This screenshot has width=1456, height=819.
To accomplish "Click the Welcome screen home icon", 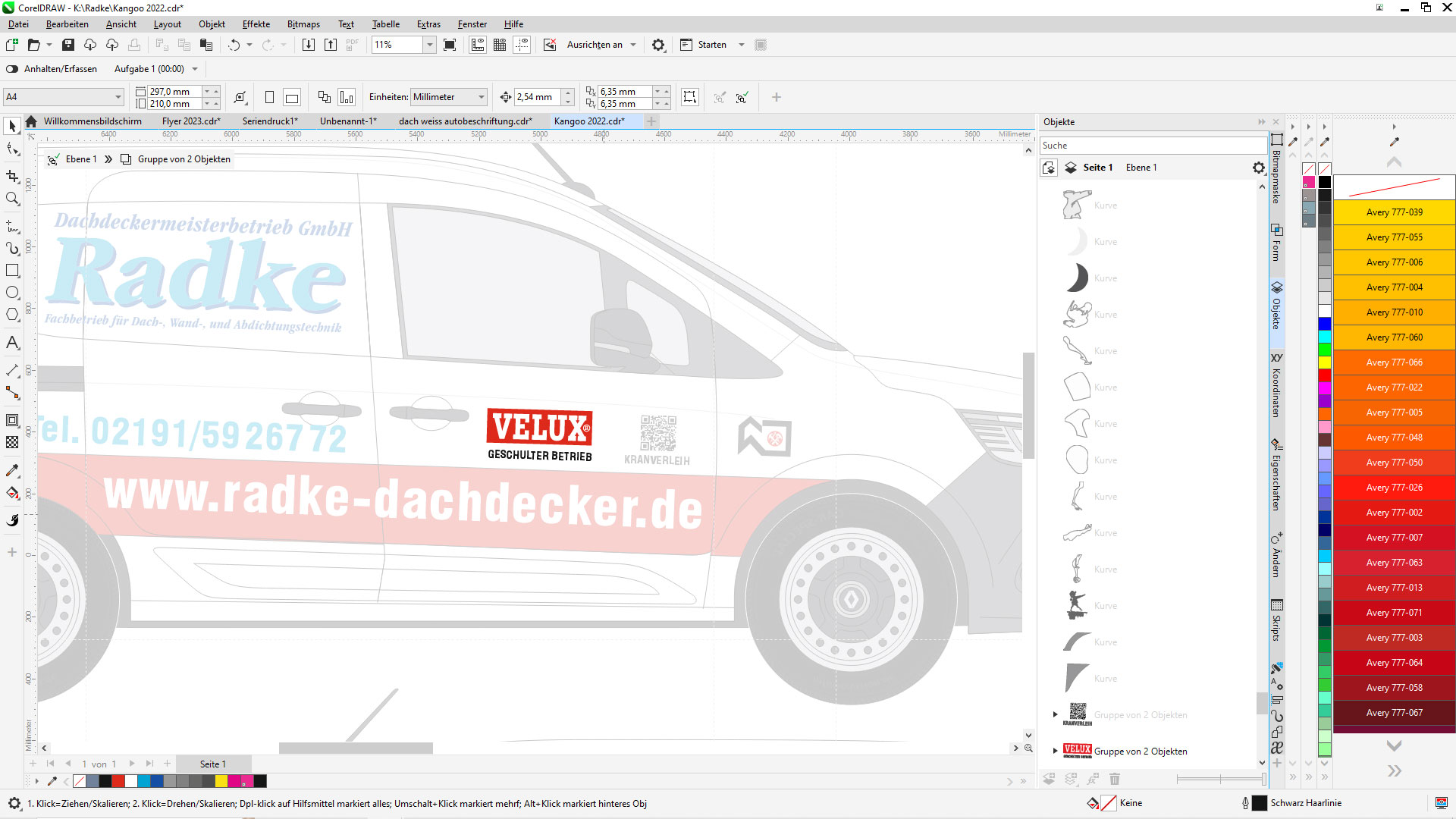I will coord(31,121).
